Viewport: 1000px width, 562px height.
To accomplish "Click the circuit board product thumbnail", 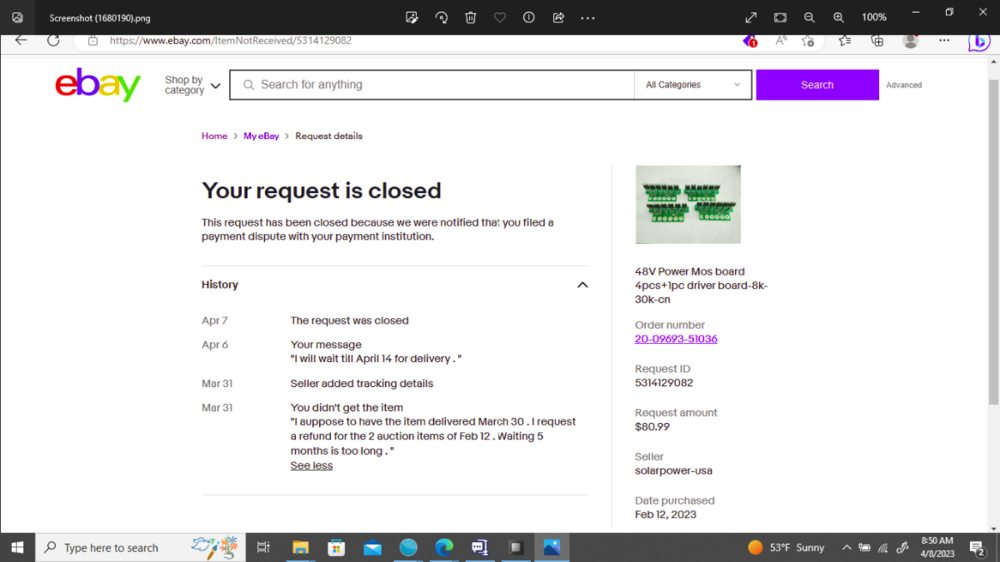I will coord(688,204).
